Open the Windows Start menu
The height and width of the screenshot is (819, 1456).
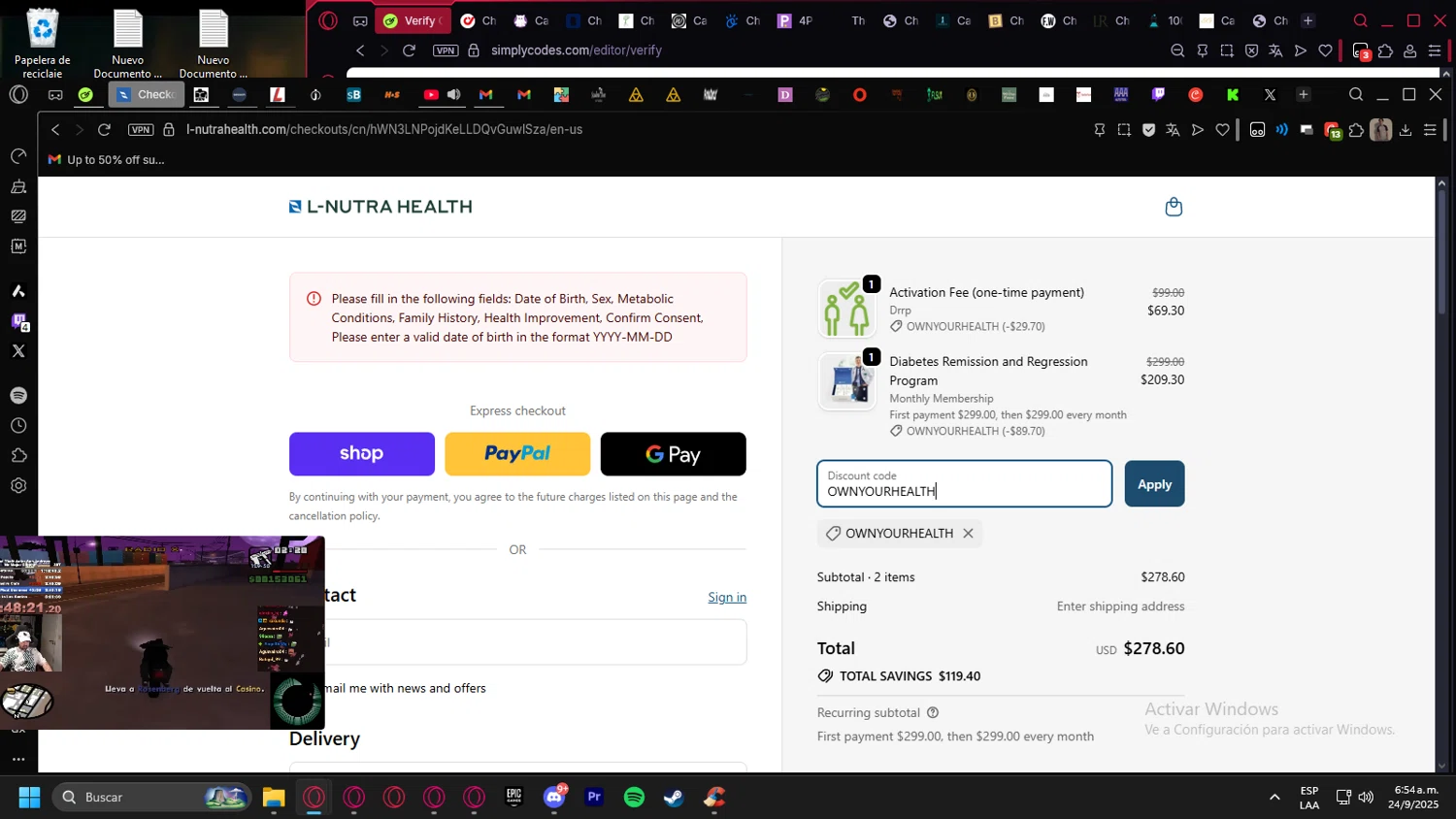29,798
